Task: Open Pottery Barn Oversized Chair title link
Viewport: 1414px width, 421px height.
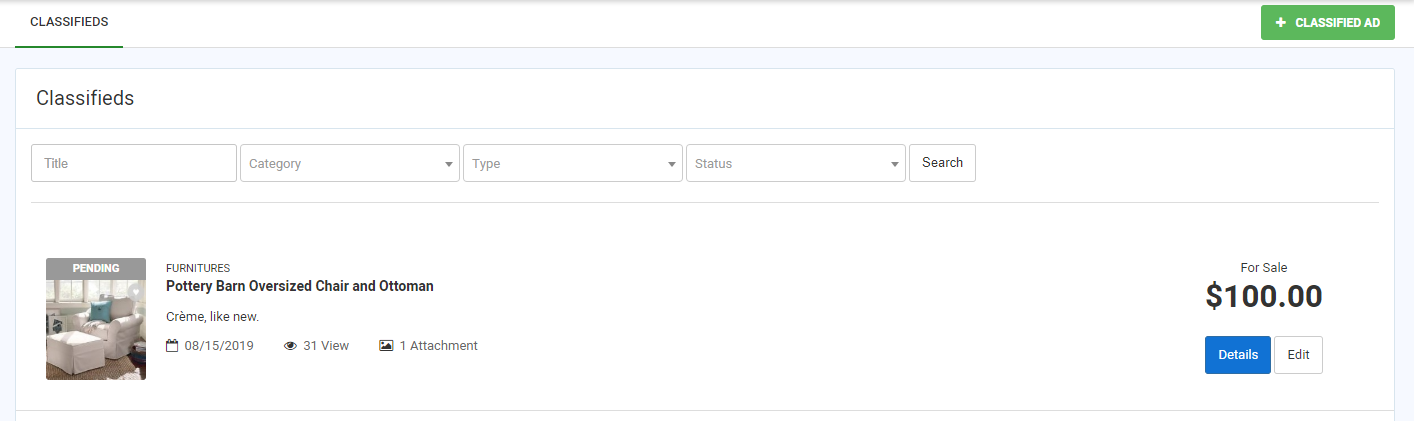Action: (299, 286)
